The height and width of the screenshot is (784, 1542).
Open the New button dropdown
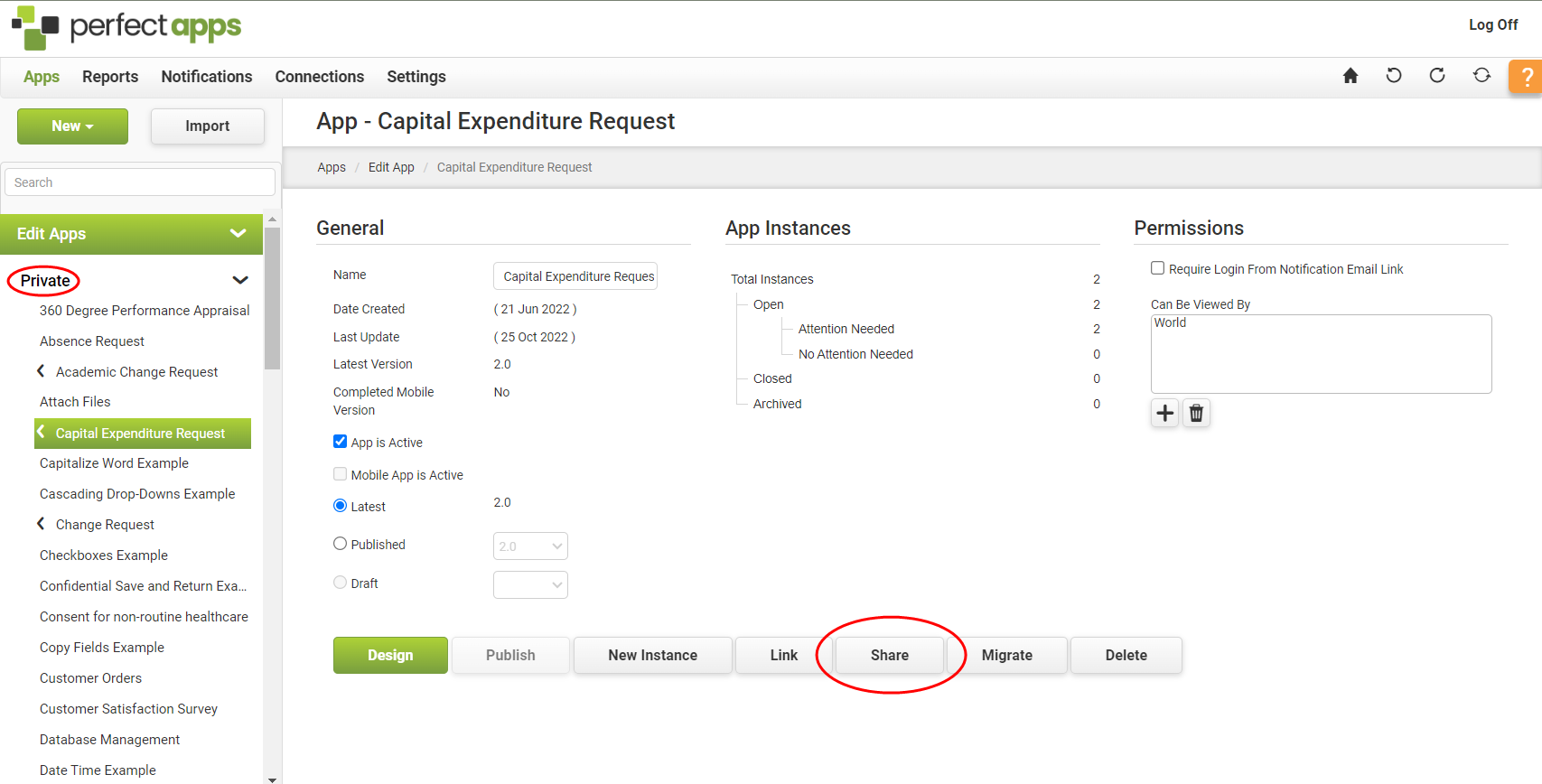72,126
